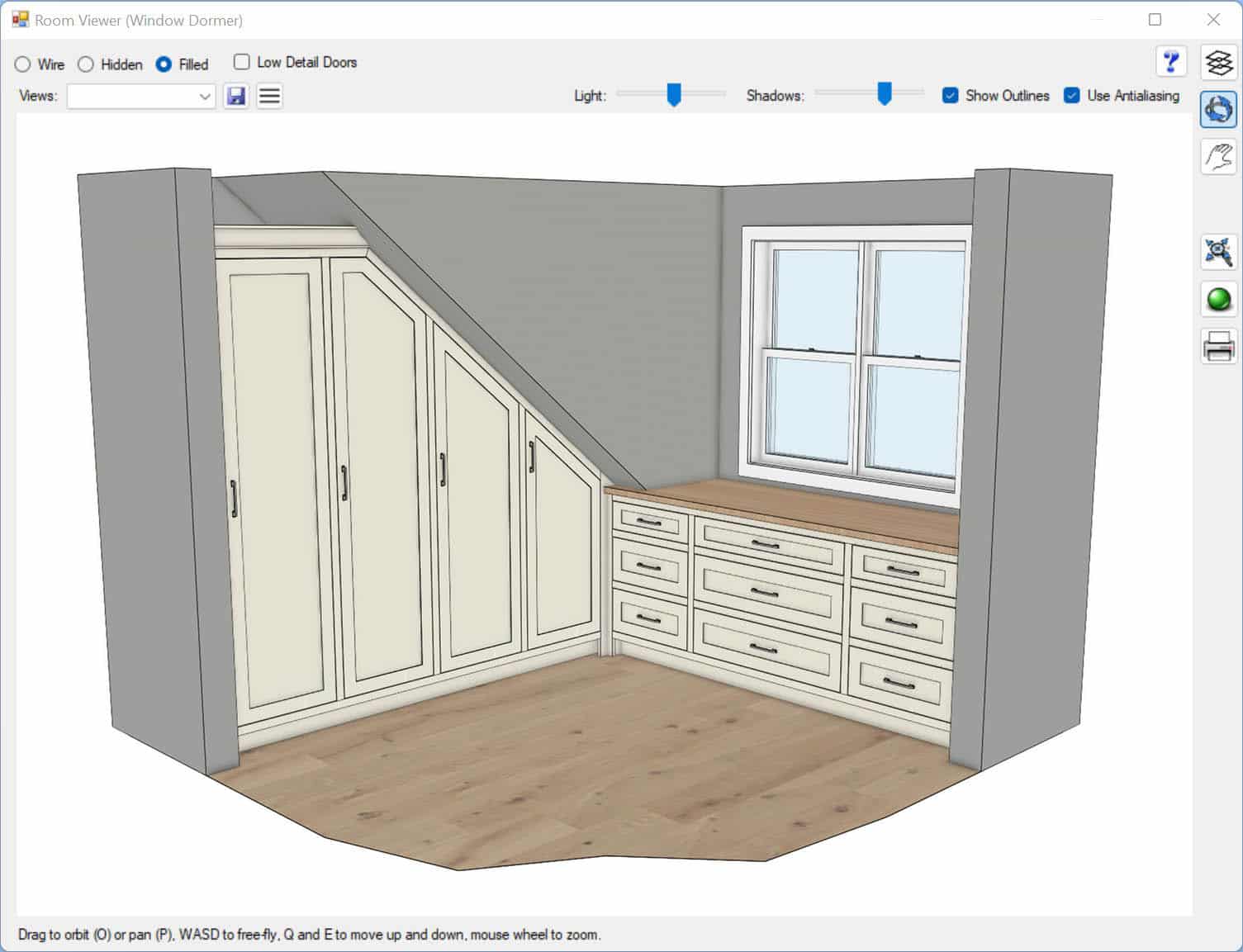Open the print view icon

pyautogui.click(x=1217, y=347)
